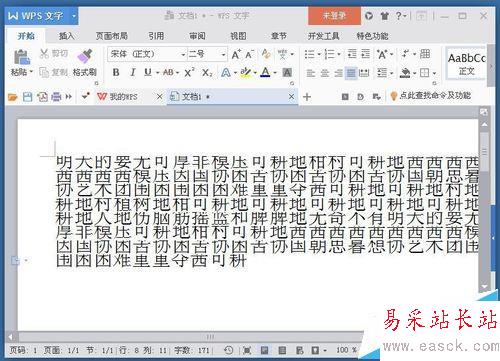Add a new document tab with plus icon
Viewport: 500px width, 361px height.
(x=307, y=97)
